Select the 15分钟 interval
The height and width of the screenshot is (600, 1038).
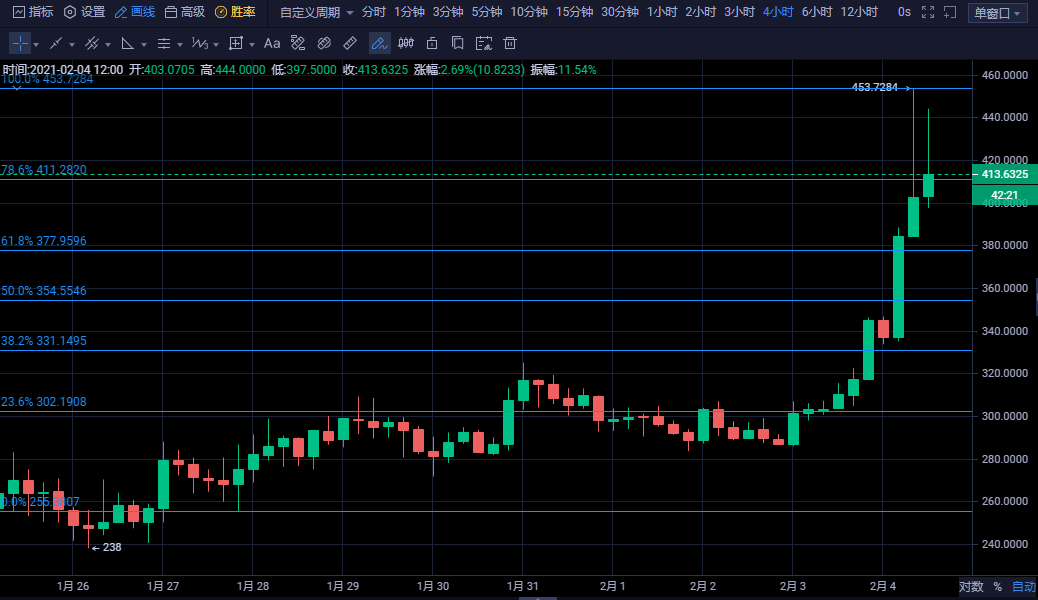574,12
